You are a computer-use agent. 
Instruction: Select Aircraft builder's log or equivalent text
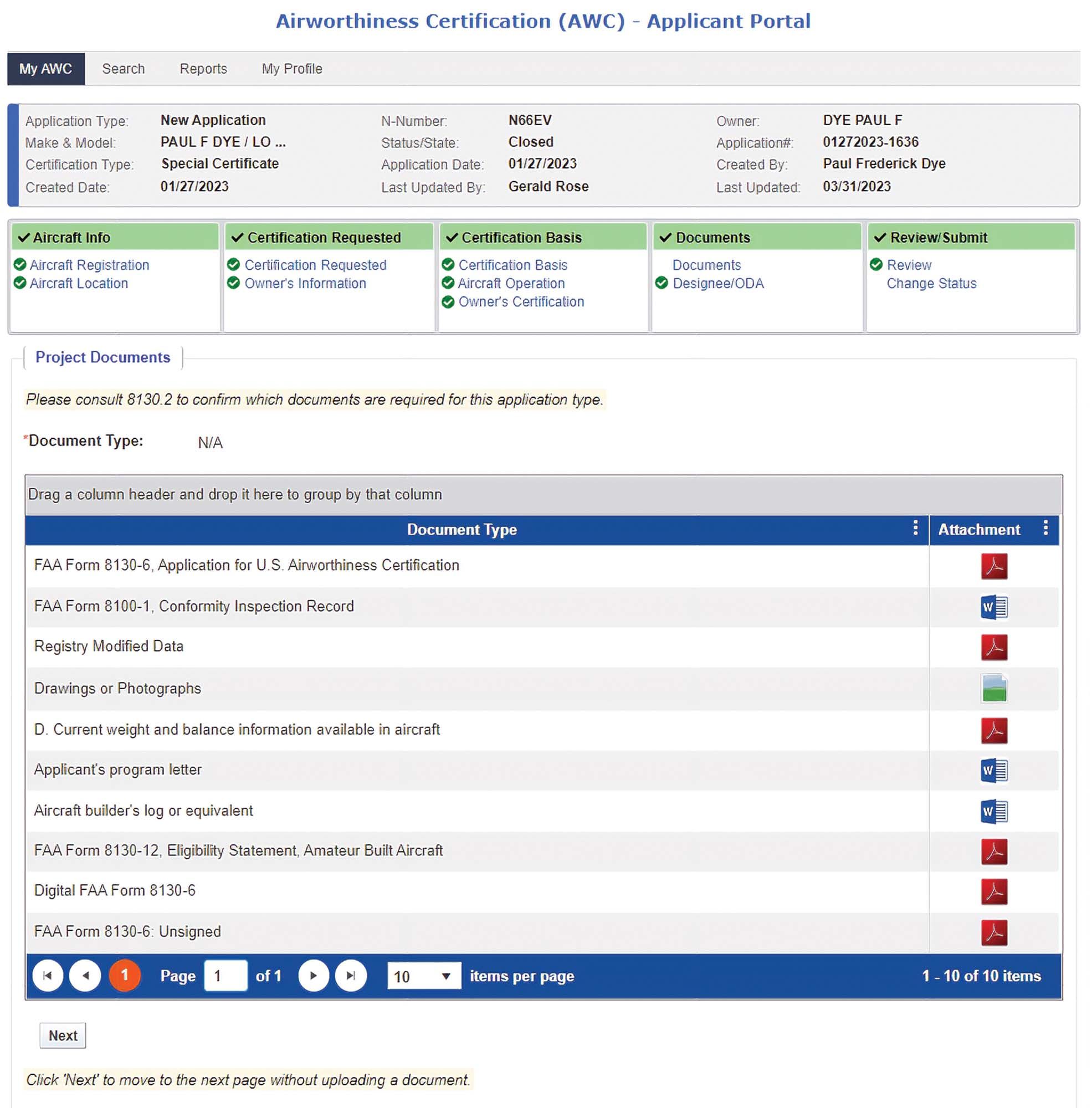pos(143,811)
